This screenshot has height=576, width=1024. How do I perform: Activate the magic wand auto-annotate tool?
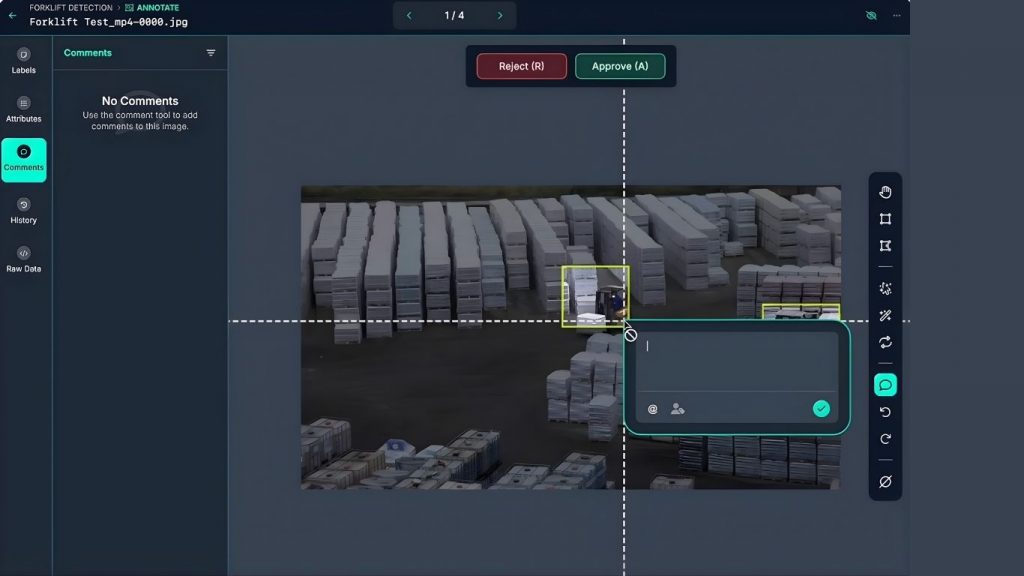tap(885, 316)
